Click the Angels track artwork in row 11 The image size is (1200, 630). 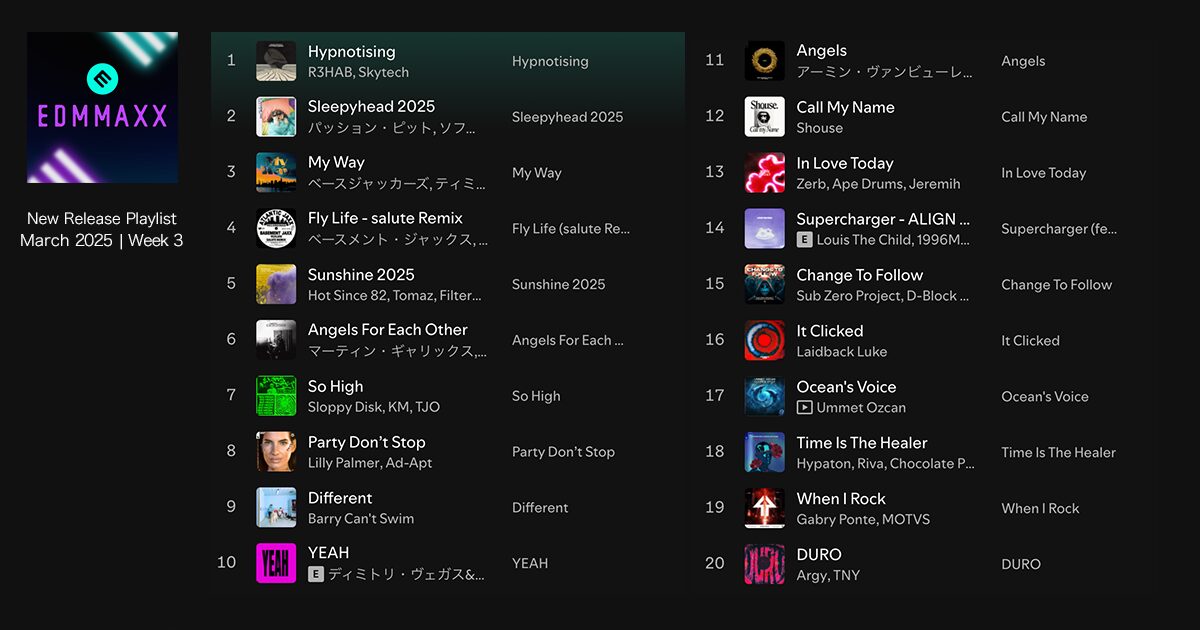click(765, 61)
